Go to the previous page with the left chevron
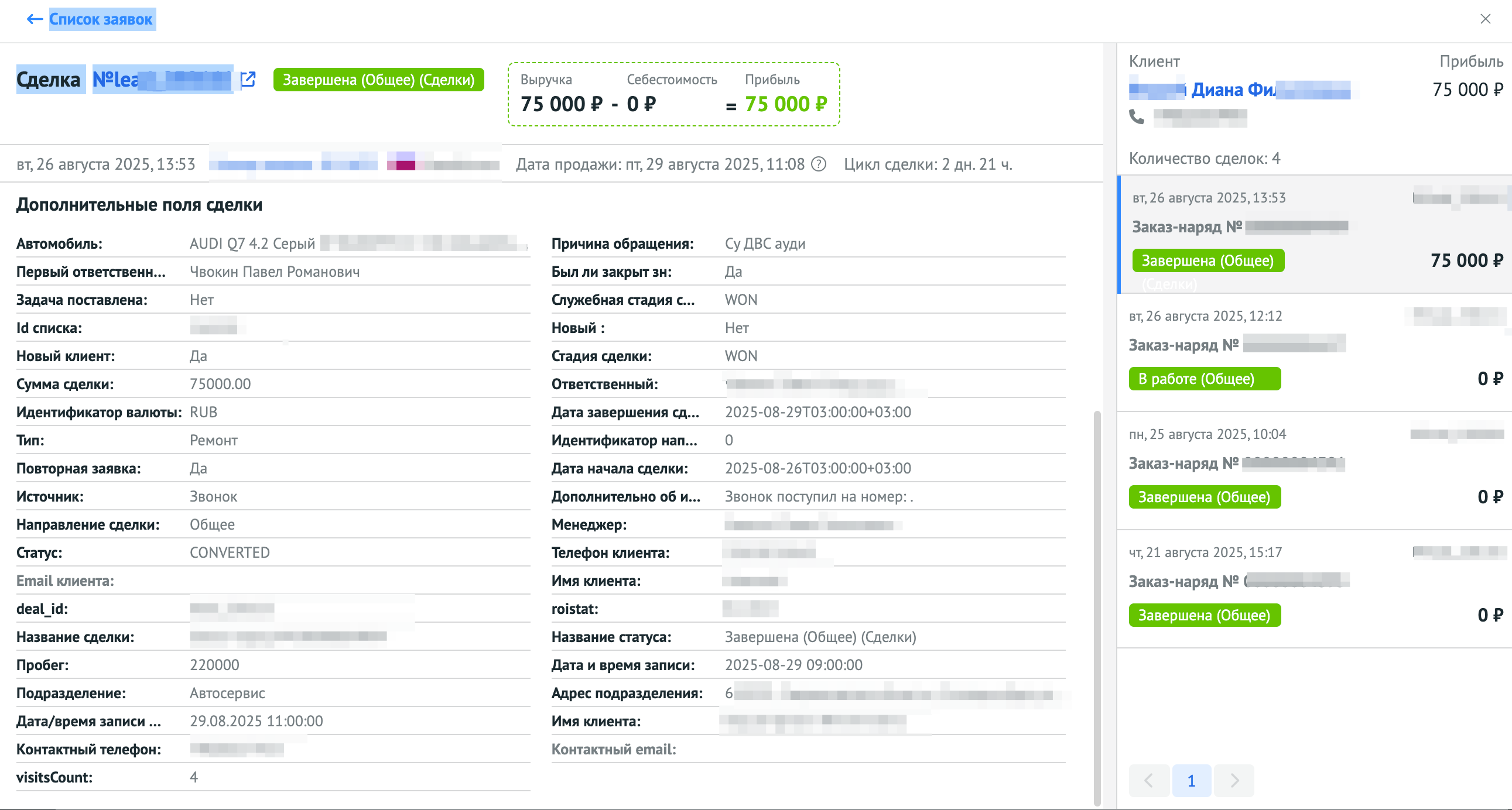The height and width of the screenshot is (810, 1512). pyautogui.click(x=1149, y=780)
